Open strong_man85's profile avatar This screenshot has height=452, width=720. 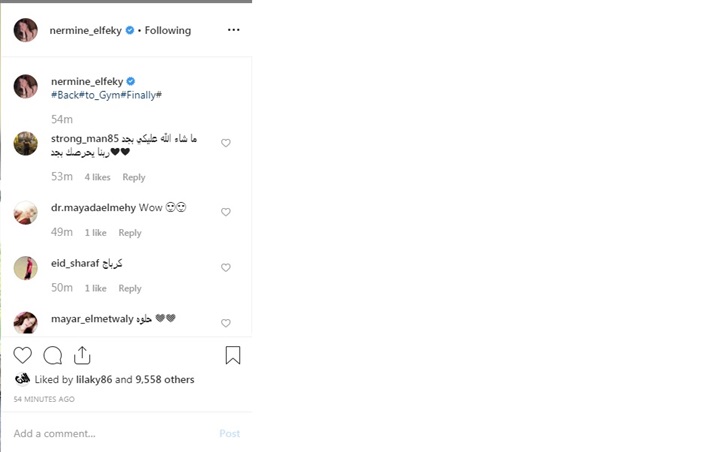[26, 143]
